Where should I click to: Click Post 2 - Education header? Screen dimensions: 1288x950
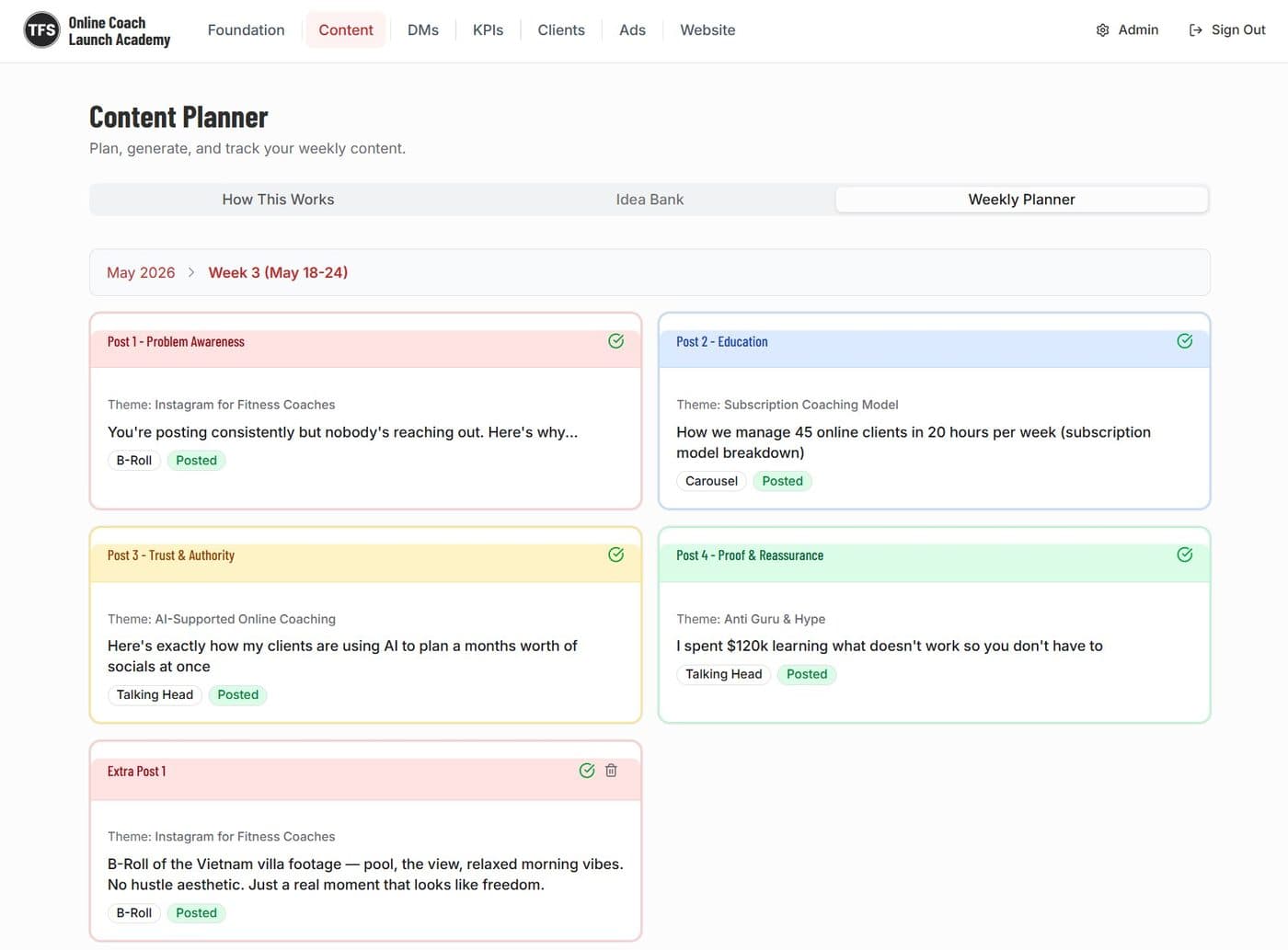pyautogui.click(x=722, y=342)
